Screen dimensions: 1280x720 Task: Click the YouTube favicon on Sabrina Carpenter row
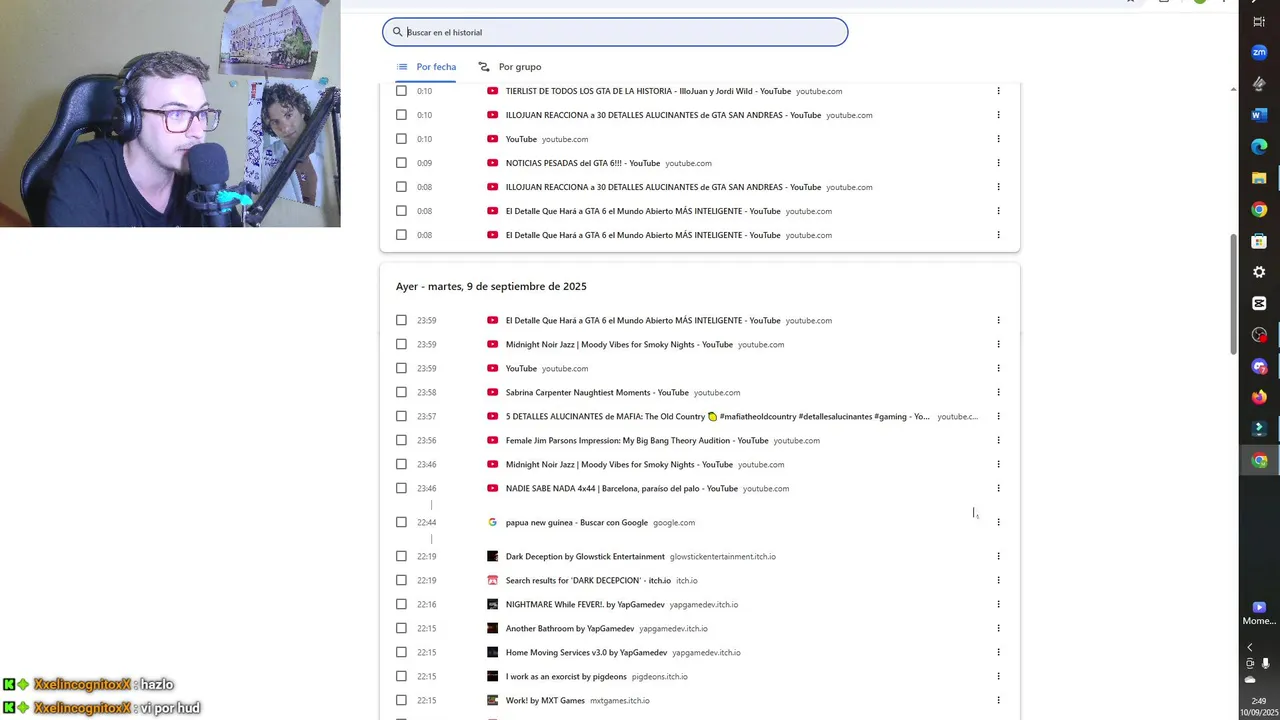[x=492, y=392]
